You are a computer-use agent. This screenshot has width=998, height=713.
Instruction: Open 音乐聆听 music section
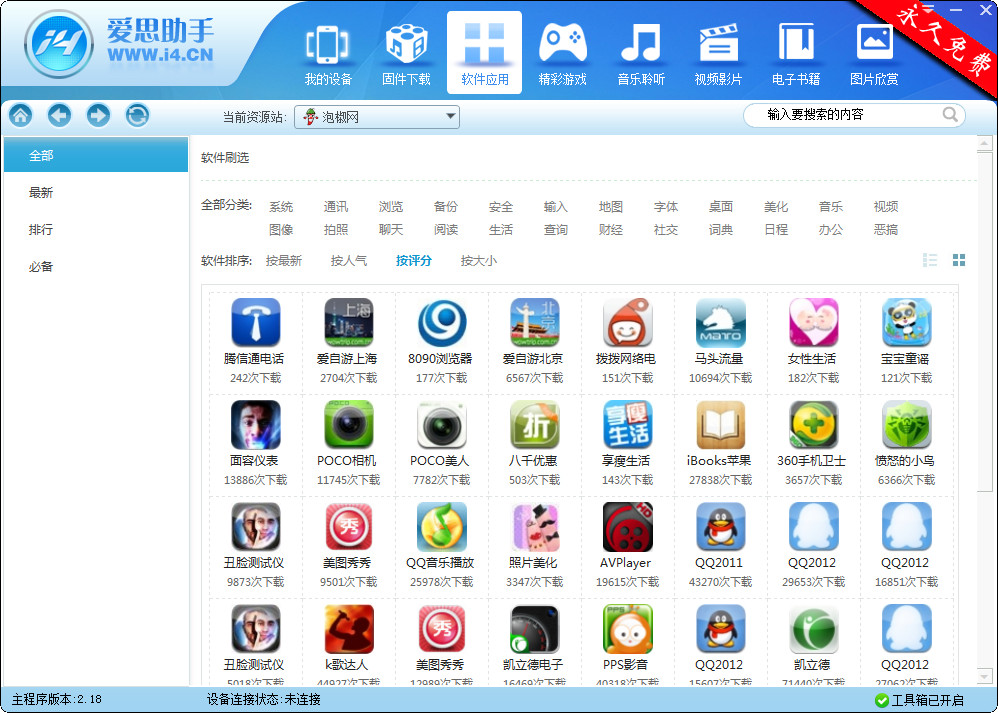(x=641, y=53)
